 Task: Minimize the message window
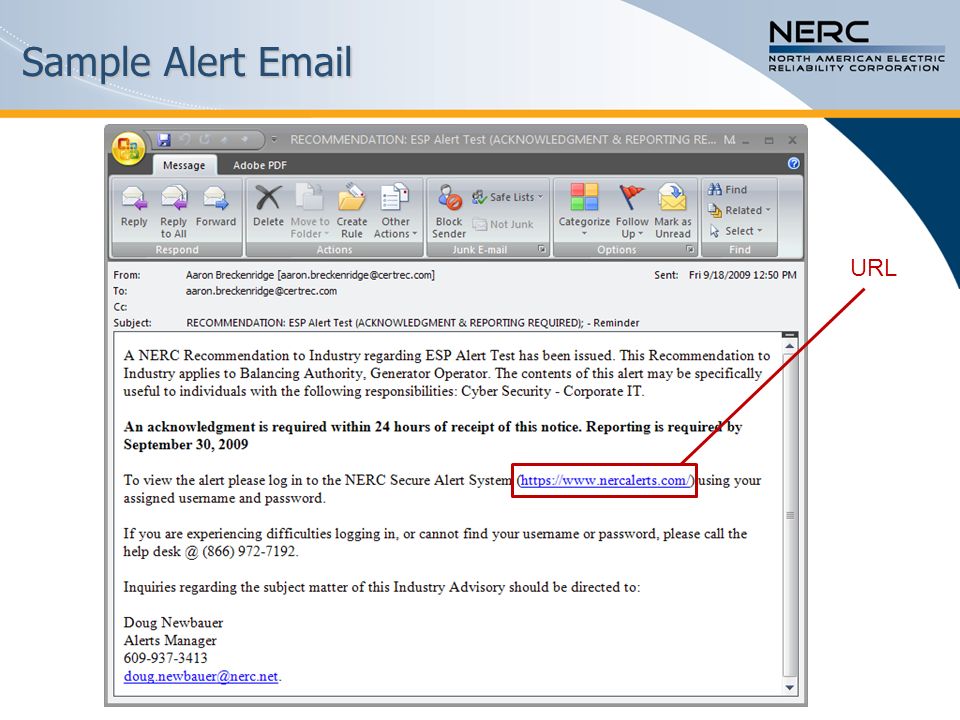click(746, 140)
